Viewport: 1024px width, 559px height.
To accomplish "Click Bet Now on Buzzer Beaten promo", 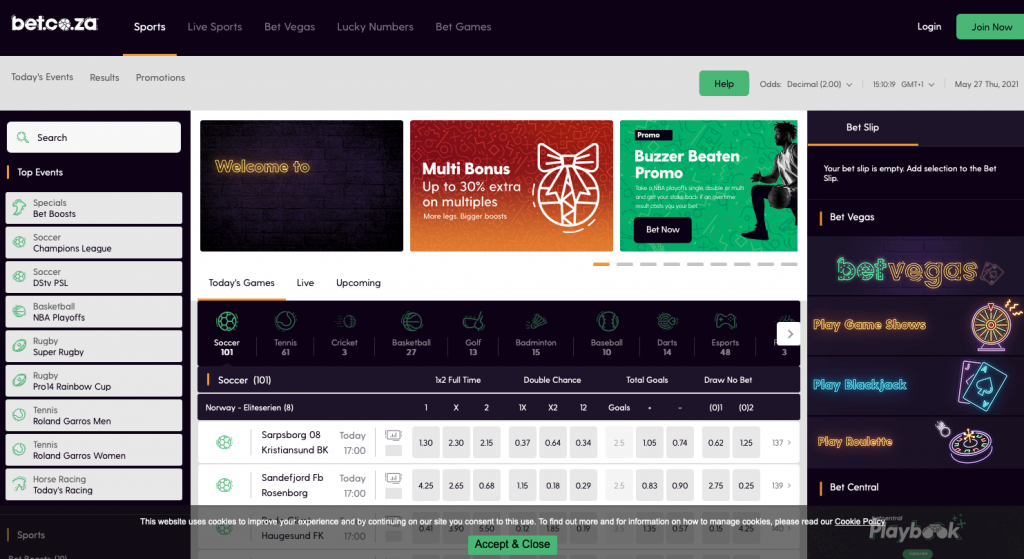I will pyautogui.click(x=662, y=230).
